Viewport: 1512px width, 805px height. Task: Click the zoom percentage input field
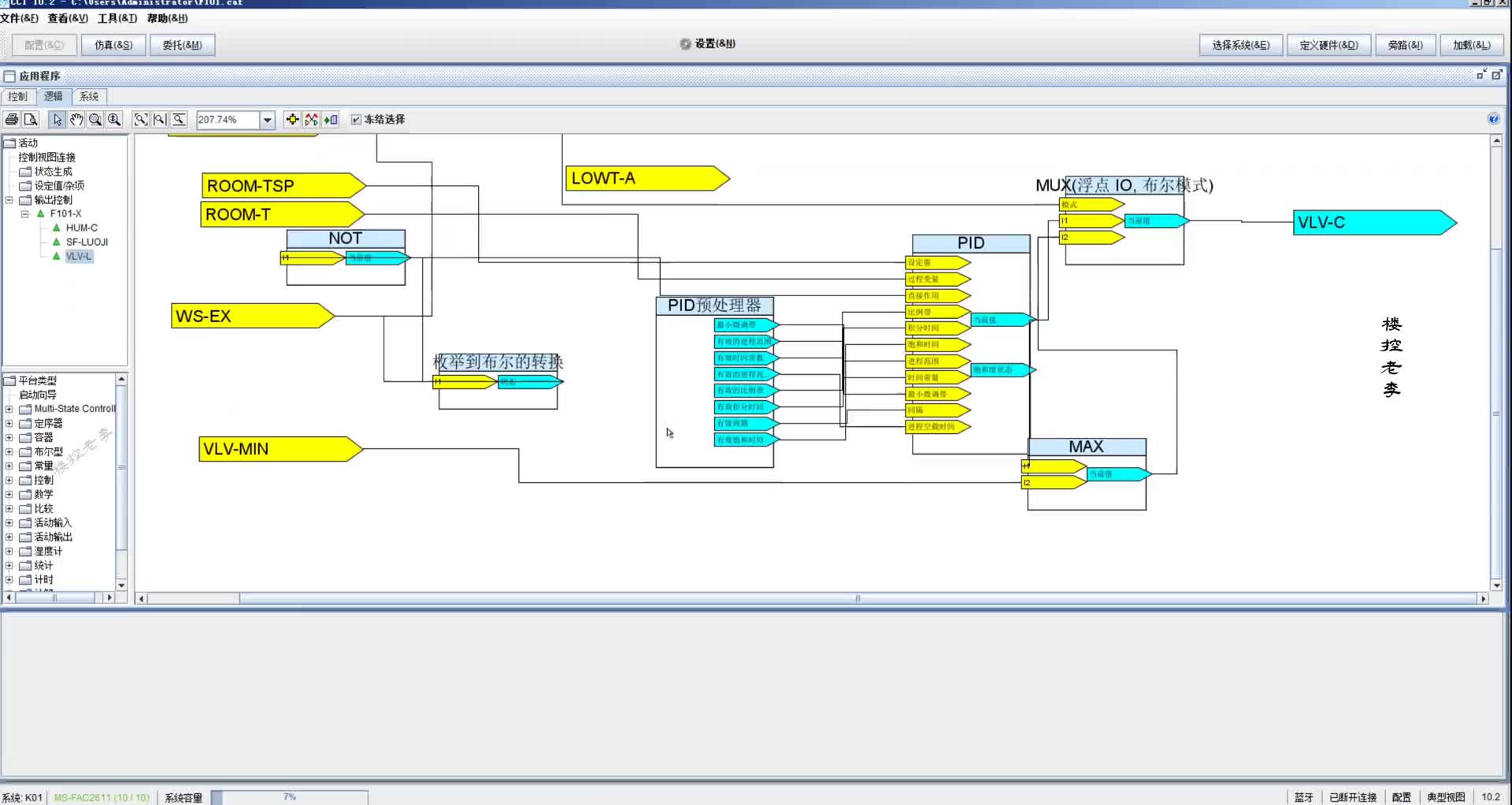point(228,120)
